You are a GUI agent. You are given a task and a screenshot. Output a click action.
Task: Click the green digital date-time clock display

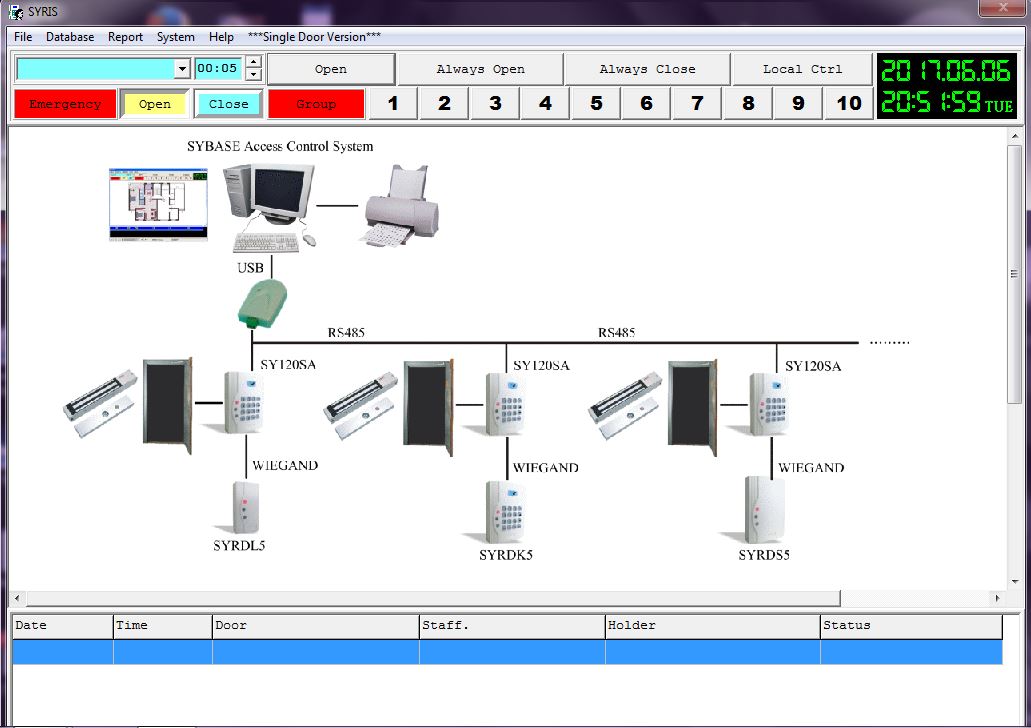(947, 86)
